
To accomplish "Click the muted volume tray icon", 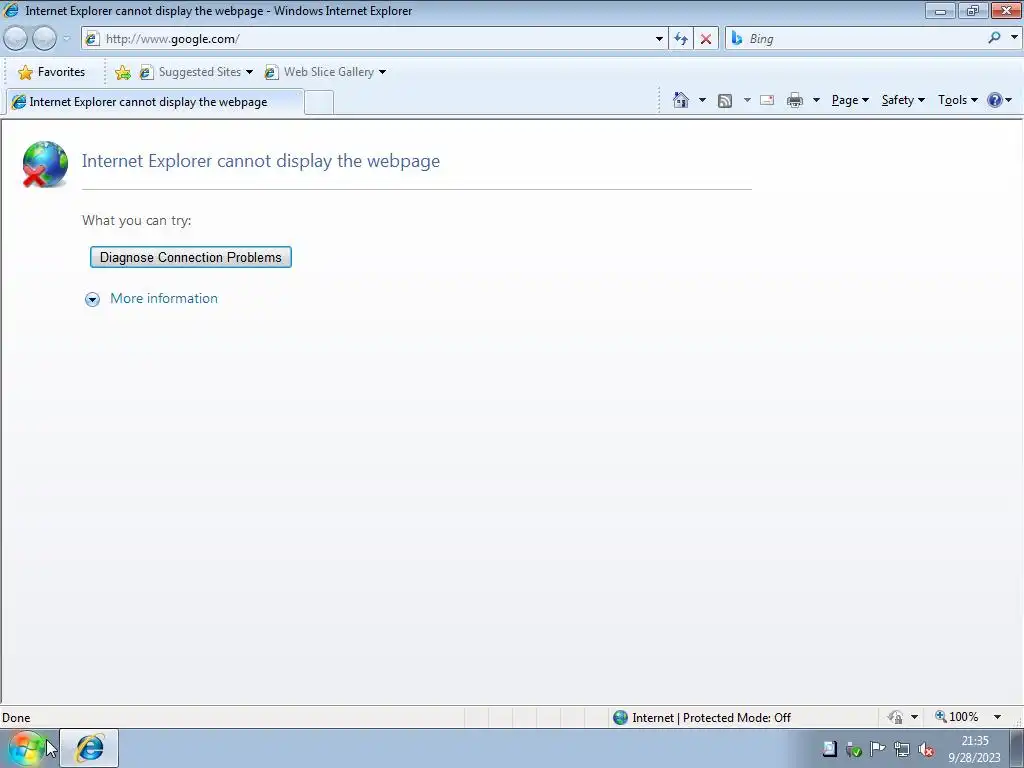I will (925, 750).
